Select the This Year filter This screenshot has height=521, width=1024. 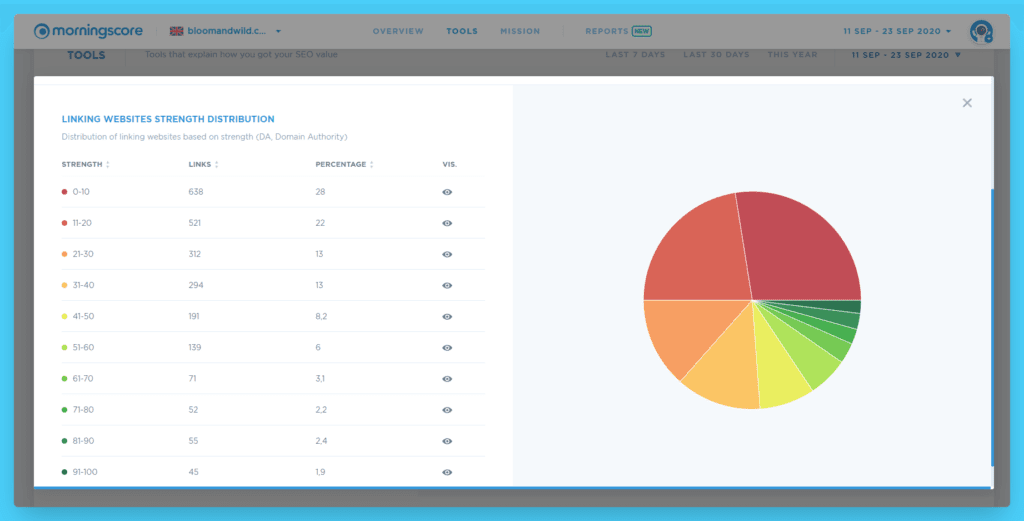click(x=792, y=55)
